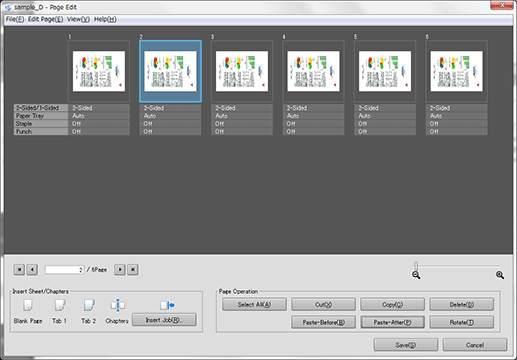Select the page 4 thumbnail
This screenshot has height=360, width=517.
tap(313, 71)
